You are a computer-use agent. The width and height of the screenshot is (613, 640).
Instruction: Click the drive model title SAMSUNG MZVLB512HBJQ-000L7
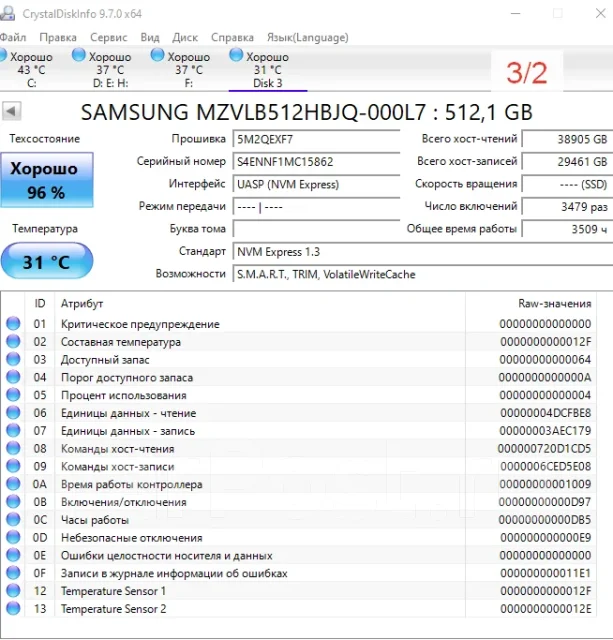coord(253,112)
